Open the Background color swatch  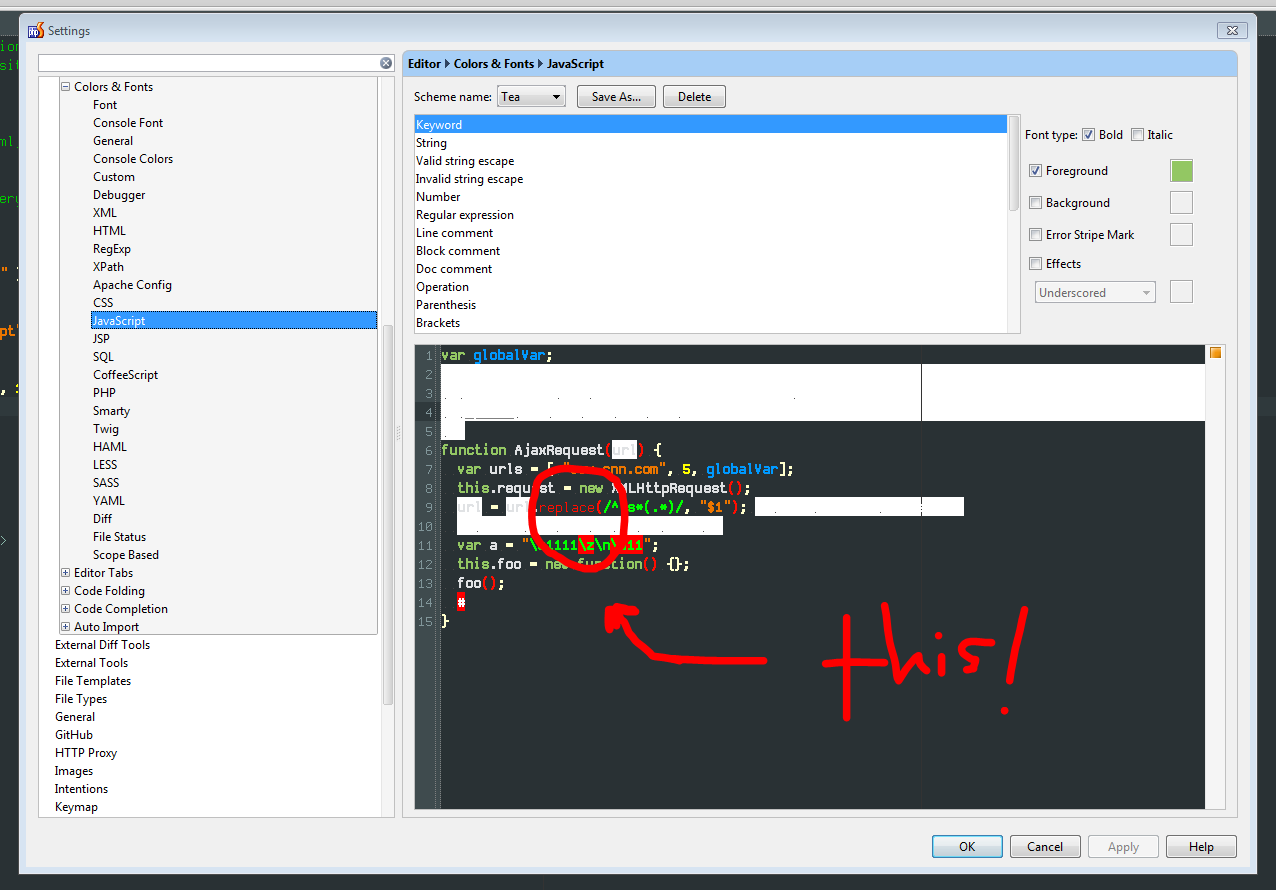coord(1181,203)
